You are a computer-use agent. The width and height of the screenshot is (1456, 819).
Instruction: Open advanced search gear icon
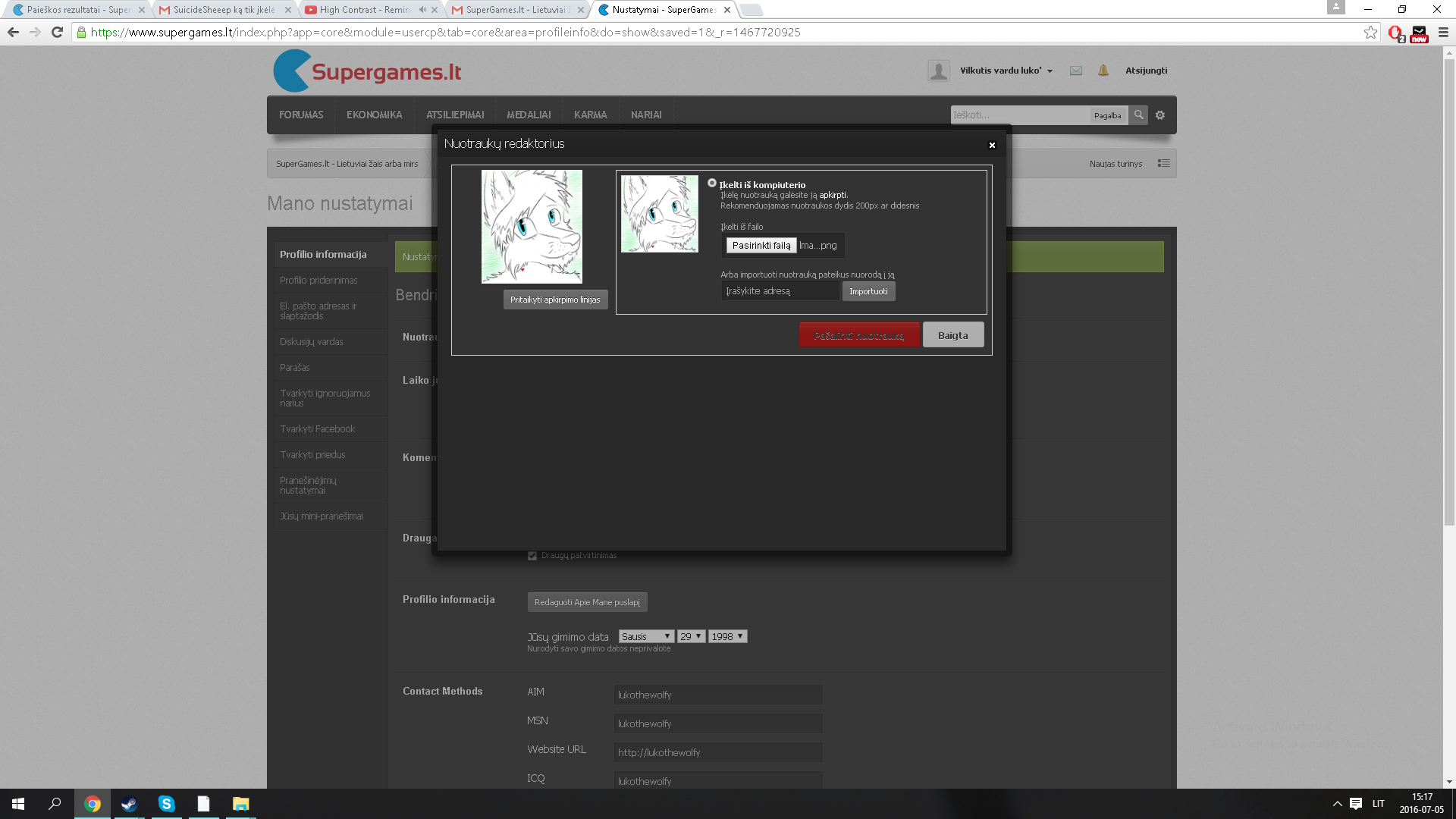[x=1160, y=115]
